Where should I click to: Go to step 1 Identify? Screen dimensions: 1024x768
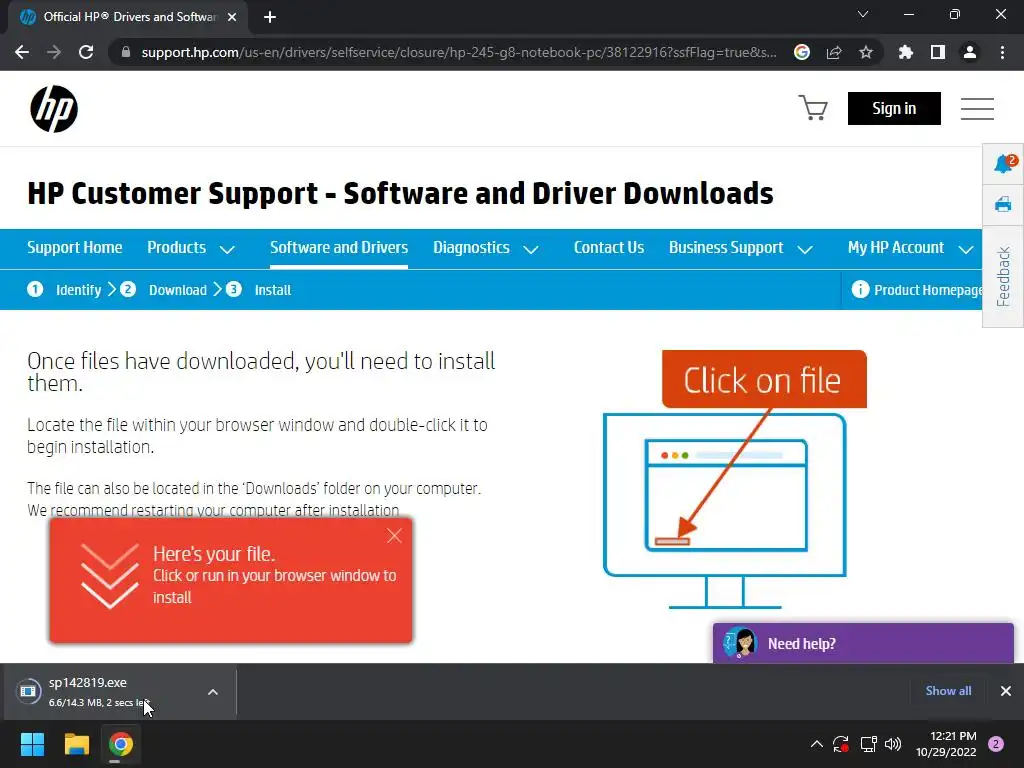64,289
